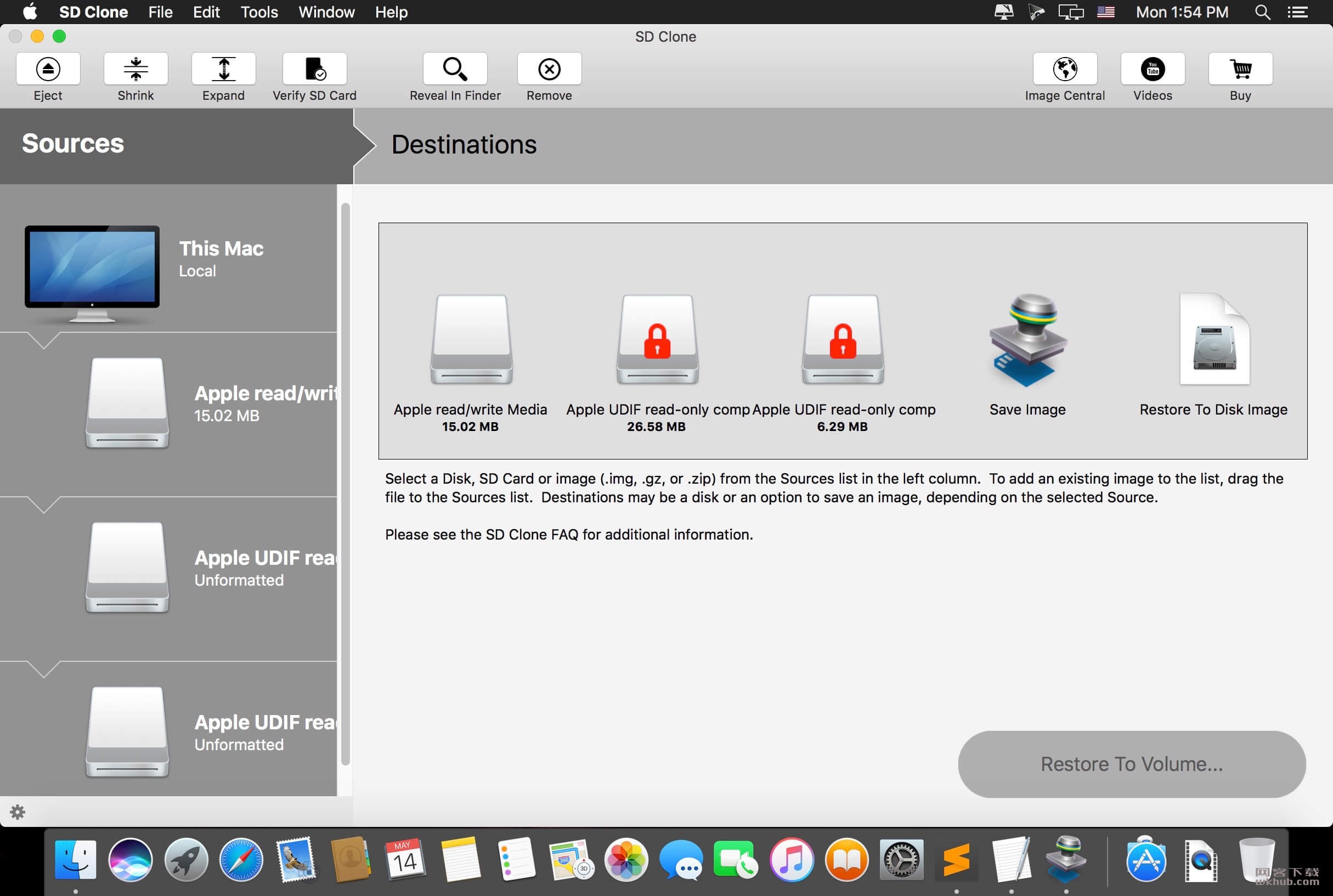Choose the Save Image destination
The height and width of the screenshot is (896, 1333).
click(1028, 355)
